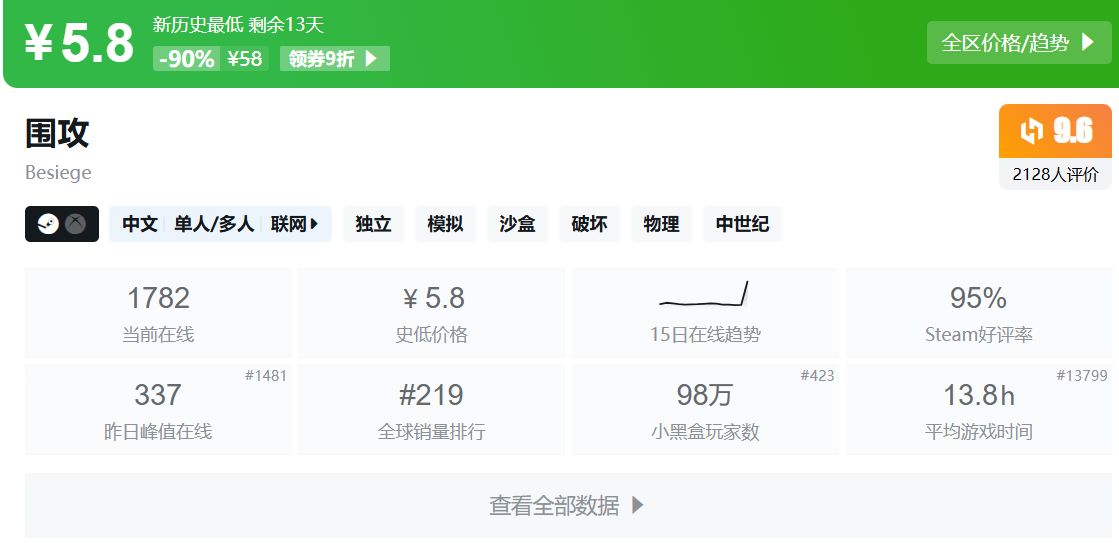1119x543 pixels.
Task: Click the Steam platform icon
Action: coord(48,224)
